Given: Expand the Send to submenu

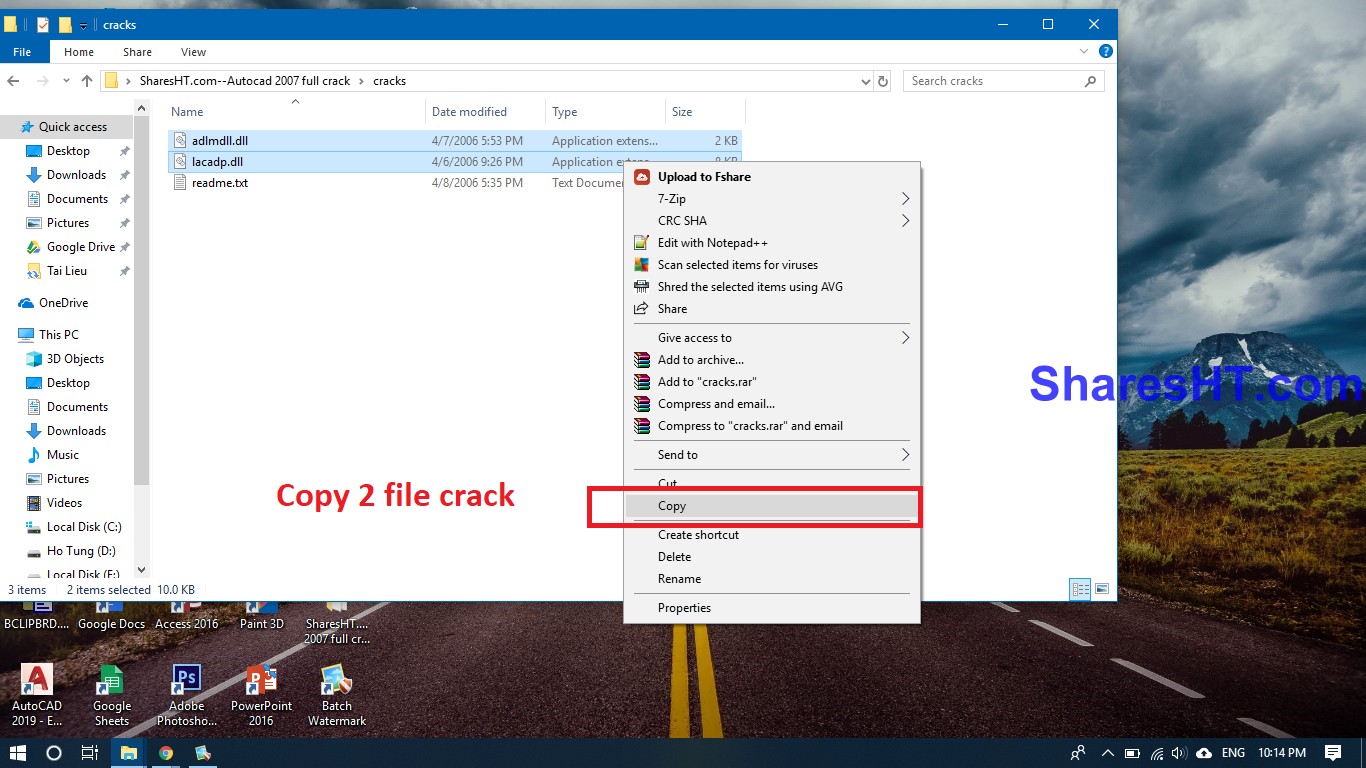Looking at the screenshot, I should click(x=905, y=455).
